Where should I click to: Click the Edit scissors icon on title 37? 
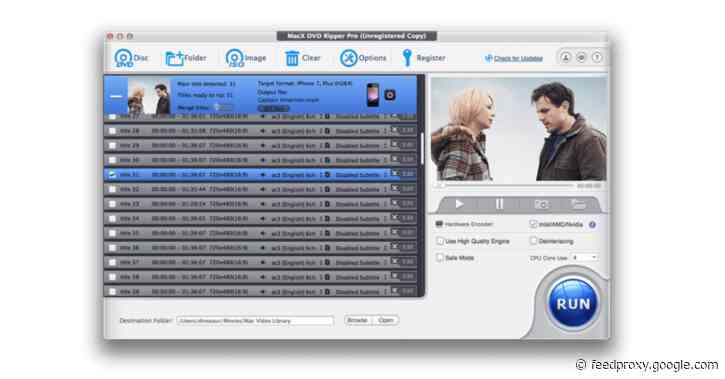coord(395,262)
